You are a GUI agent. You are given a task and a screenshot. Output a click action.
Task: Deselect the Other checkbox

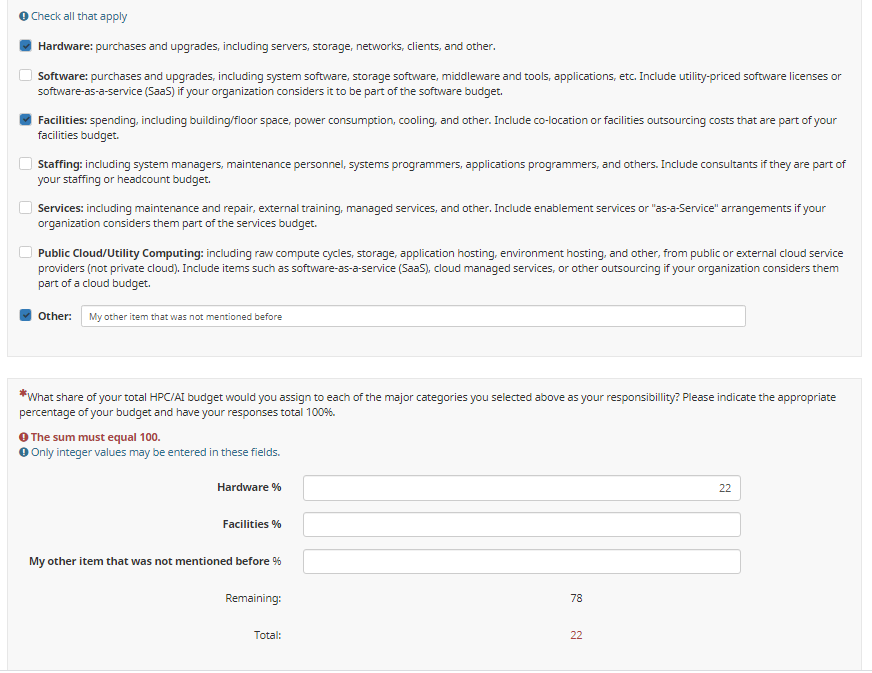click(x=26, y=316)
